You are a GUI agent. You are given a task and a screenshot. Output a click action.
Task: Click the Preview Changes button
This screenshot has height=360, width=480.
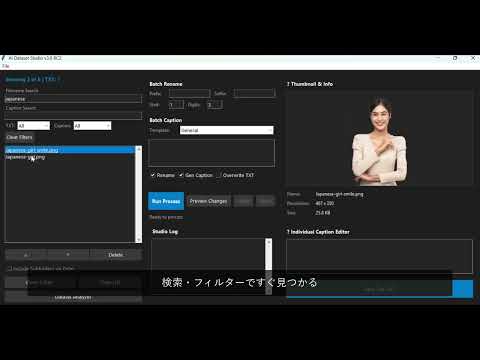(x=208, y=201)
